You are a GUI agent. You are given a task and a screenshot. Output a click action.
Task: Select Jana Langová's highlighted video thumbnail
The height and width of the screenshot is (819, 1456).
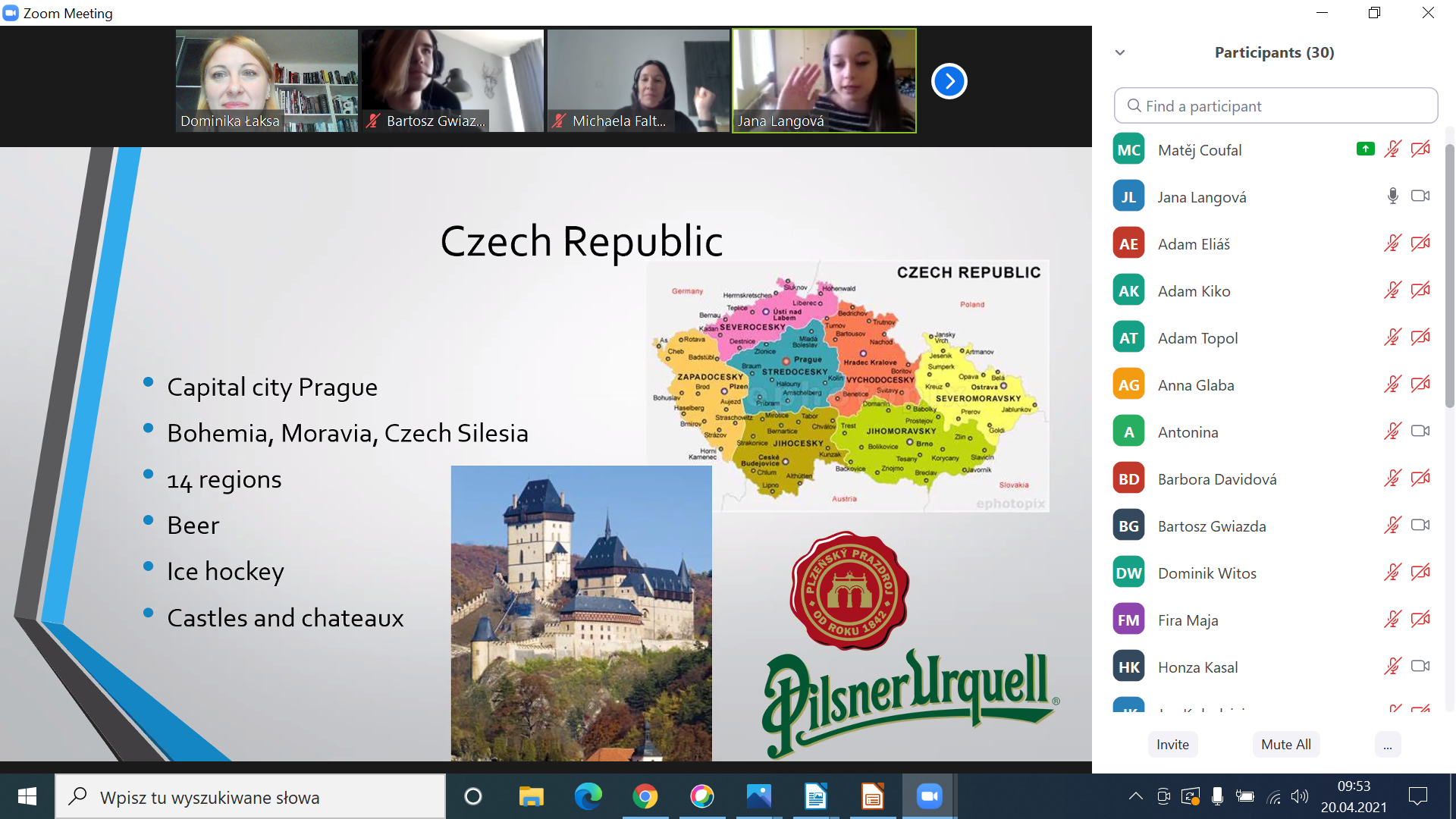click(824, 80)
